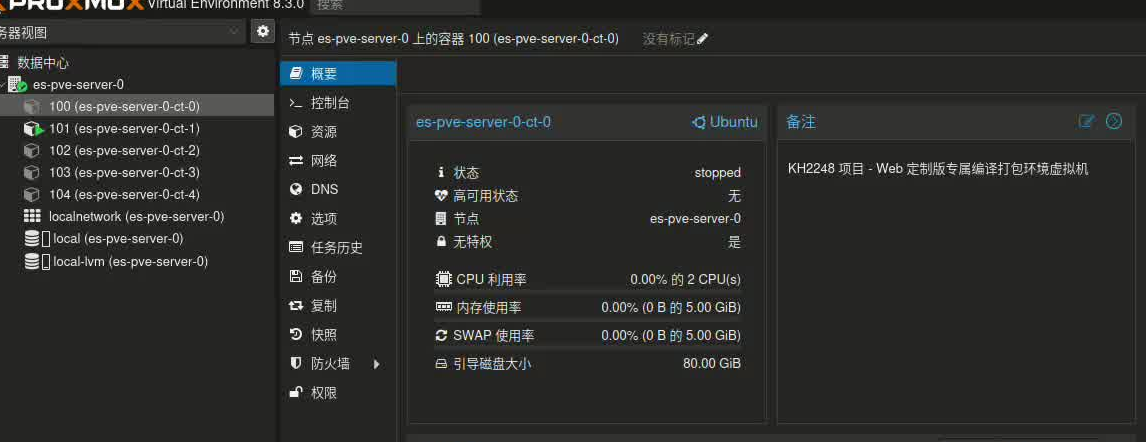This screenshot has height=442, width=1146.
Task: Go to the 备份 backup section
Action: click(x=323, y=277)
